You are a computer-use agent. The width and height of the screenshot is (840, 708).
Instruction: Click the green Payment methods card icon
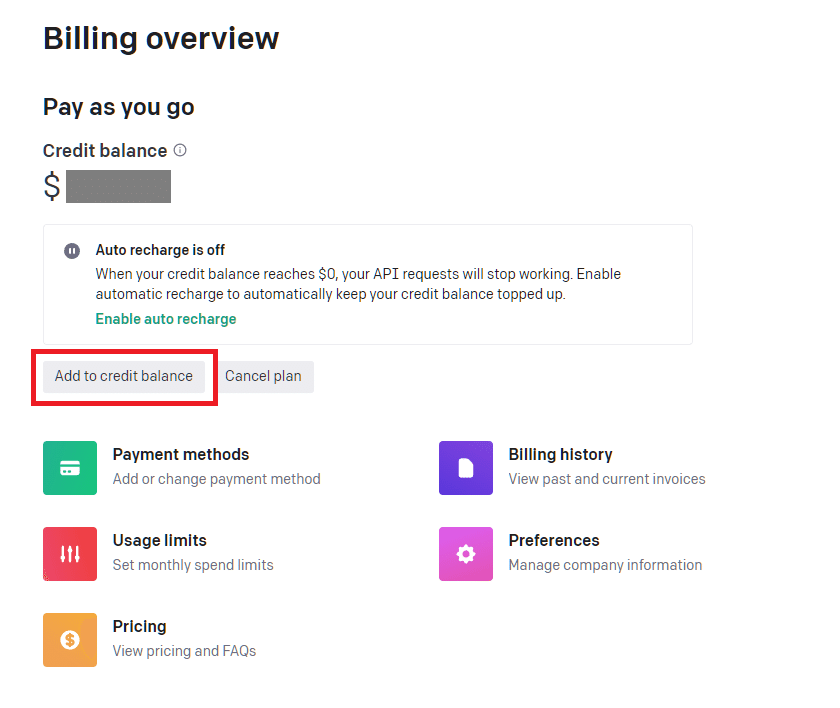tap(69, 467)
